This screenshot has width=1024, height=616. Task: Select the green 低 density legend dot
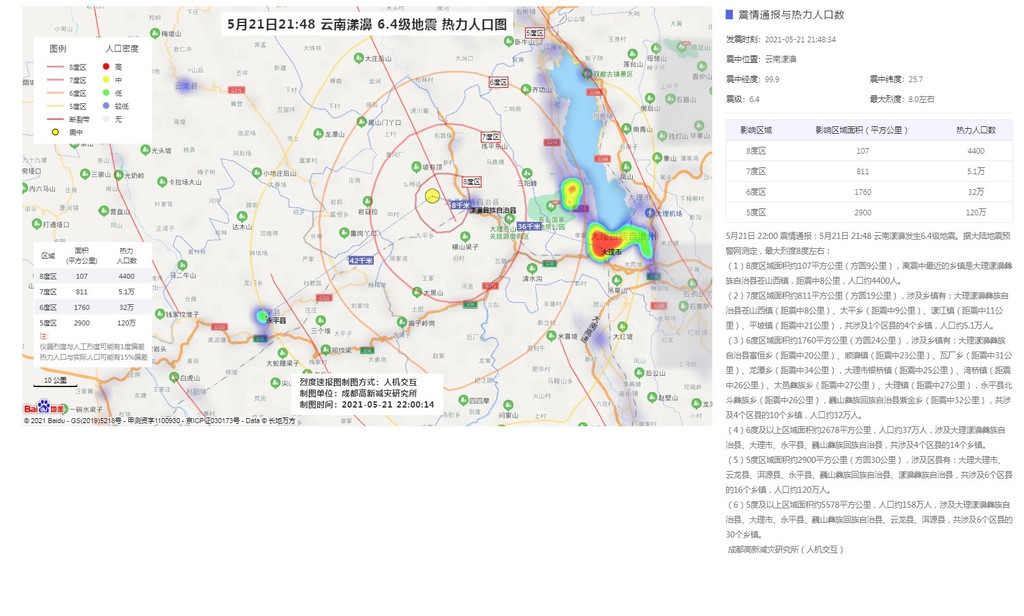107,93
